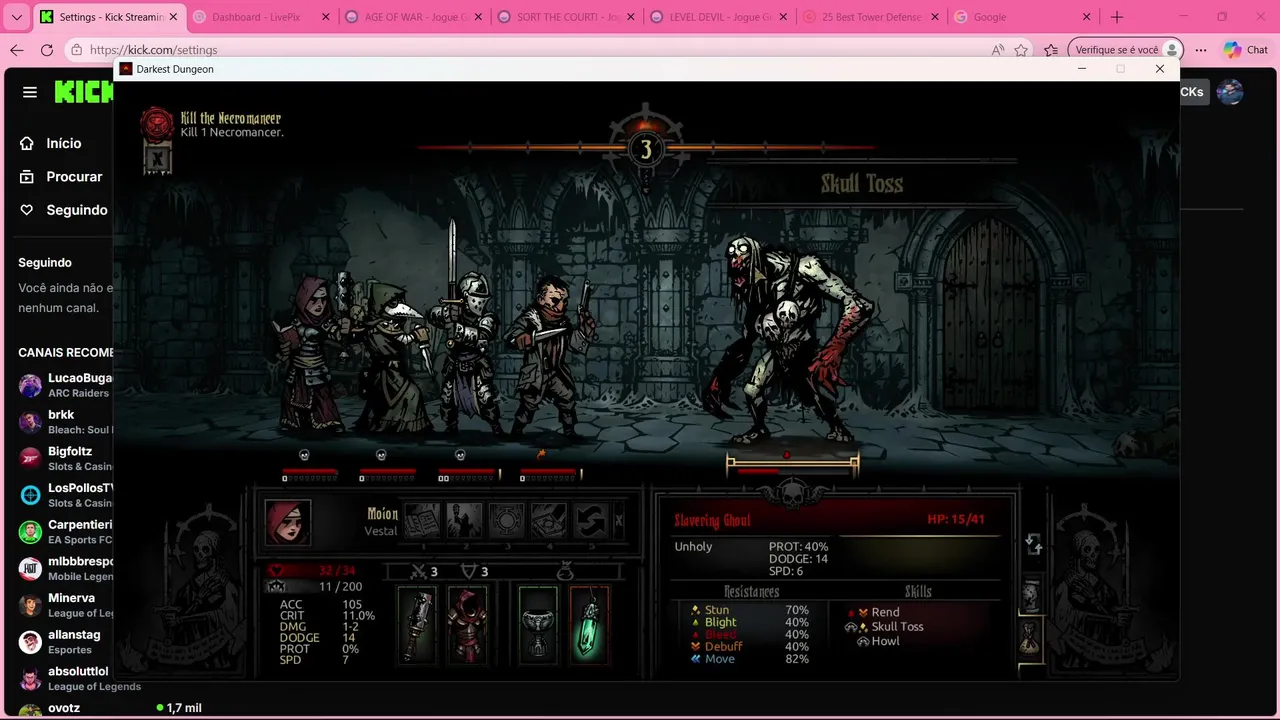Click the Debuff resistance row
1280x720 pixels.
[750, 647]
